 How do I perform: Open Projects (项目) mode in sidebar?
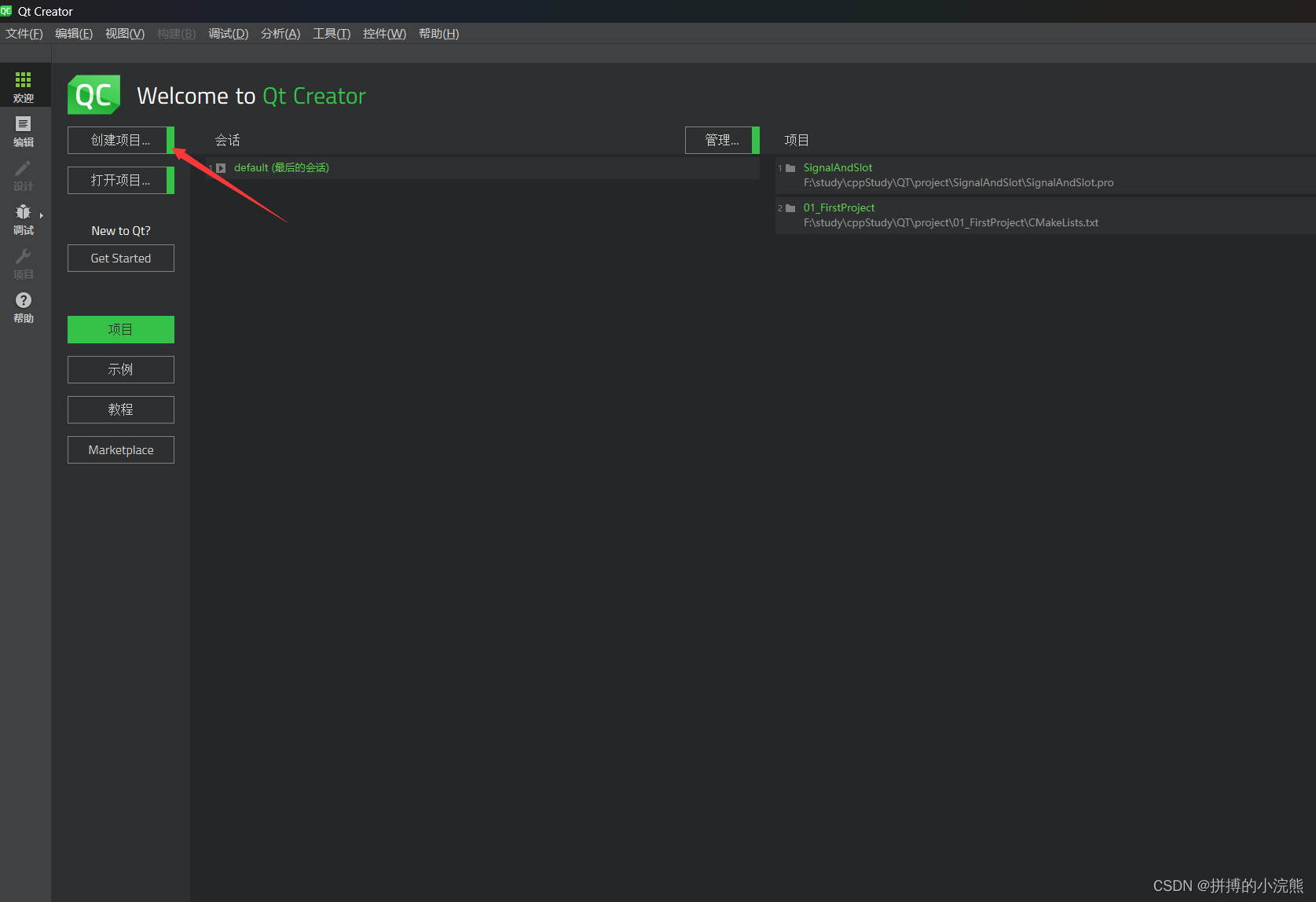tap(24, 262)
